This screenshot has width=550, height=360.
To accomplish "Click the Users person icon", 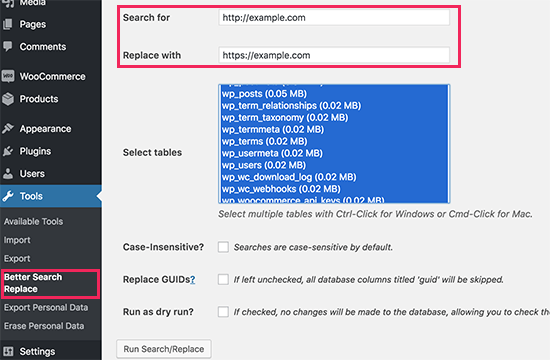I will pyautogui.click(x=8, y=173).
